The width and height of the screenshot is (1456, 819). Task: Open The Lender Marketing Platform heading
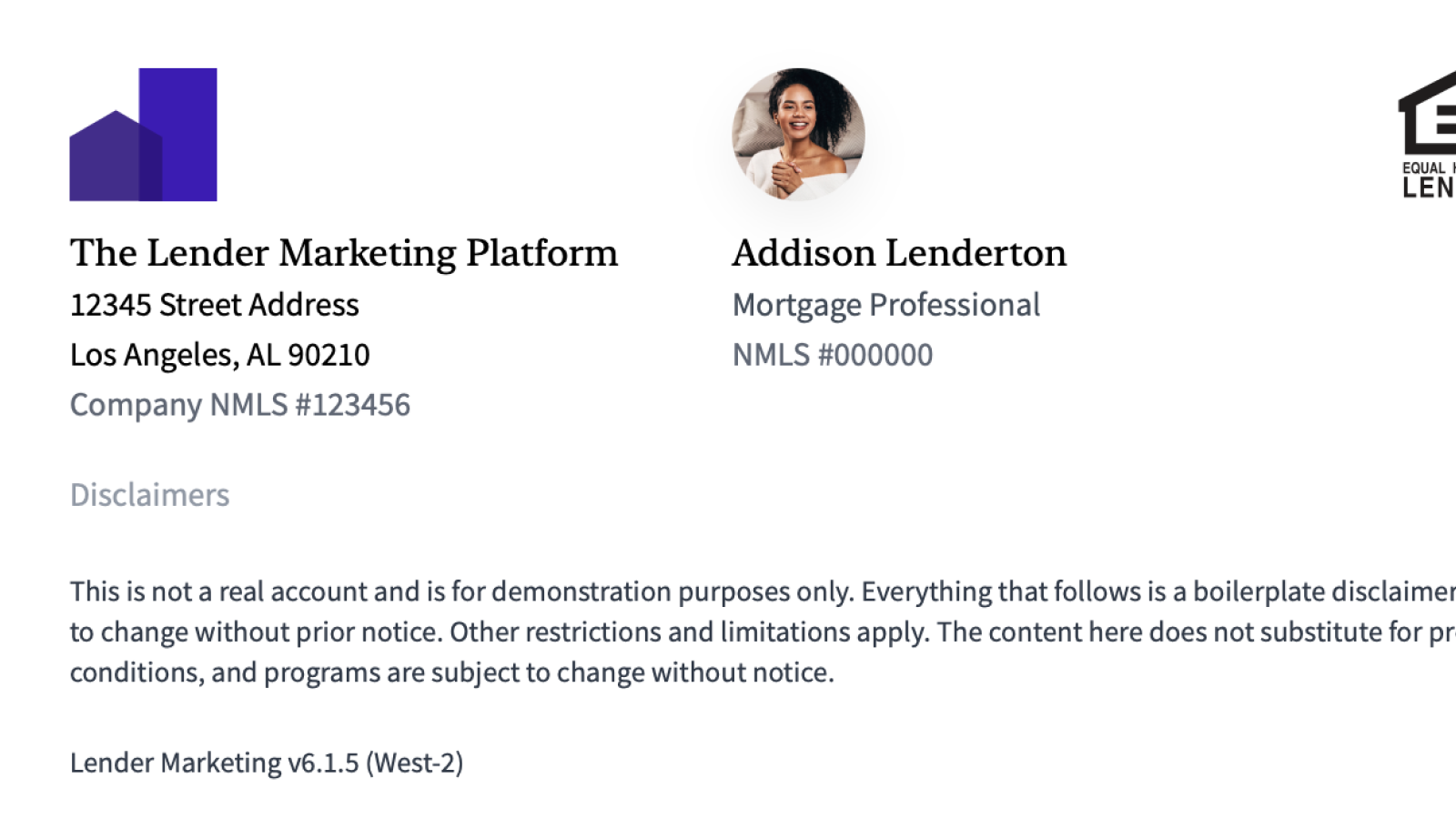point(344,253)
